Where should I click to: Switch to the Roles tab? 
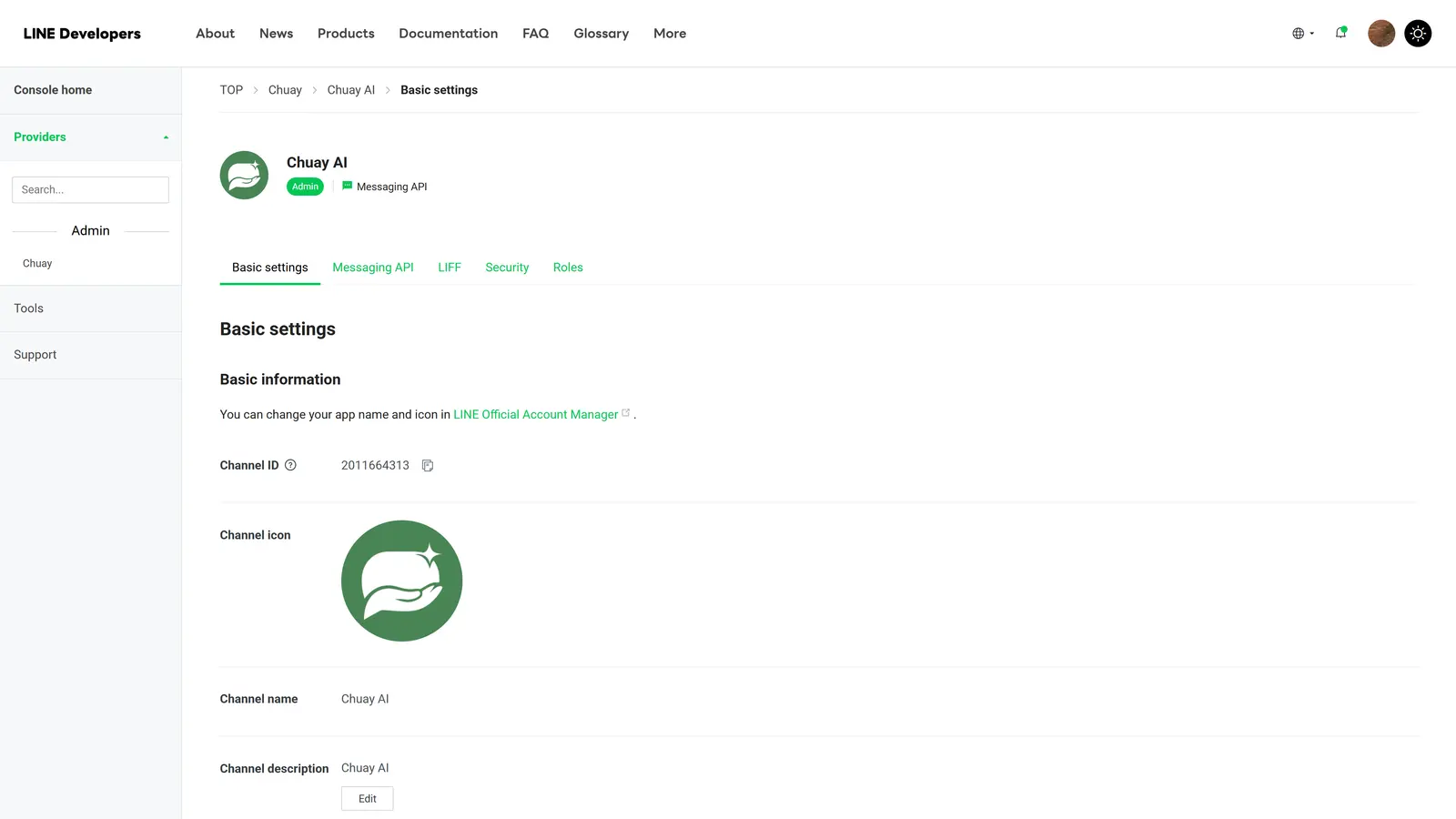point(568,268)
